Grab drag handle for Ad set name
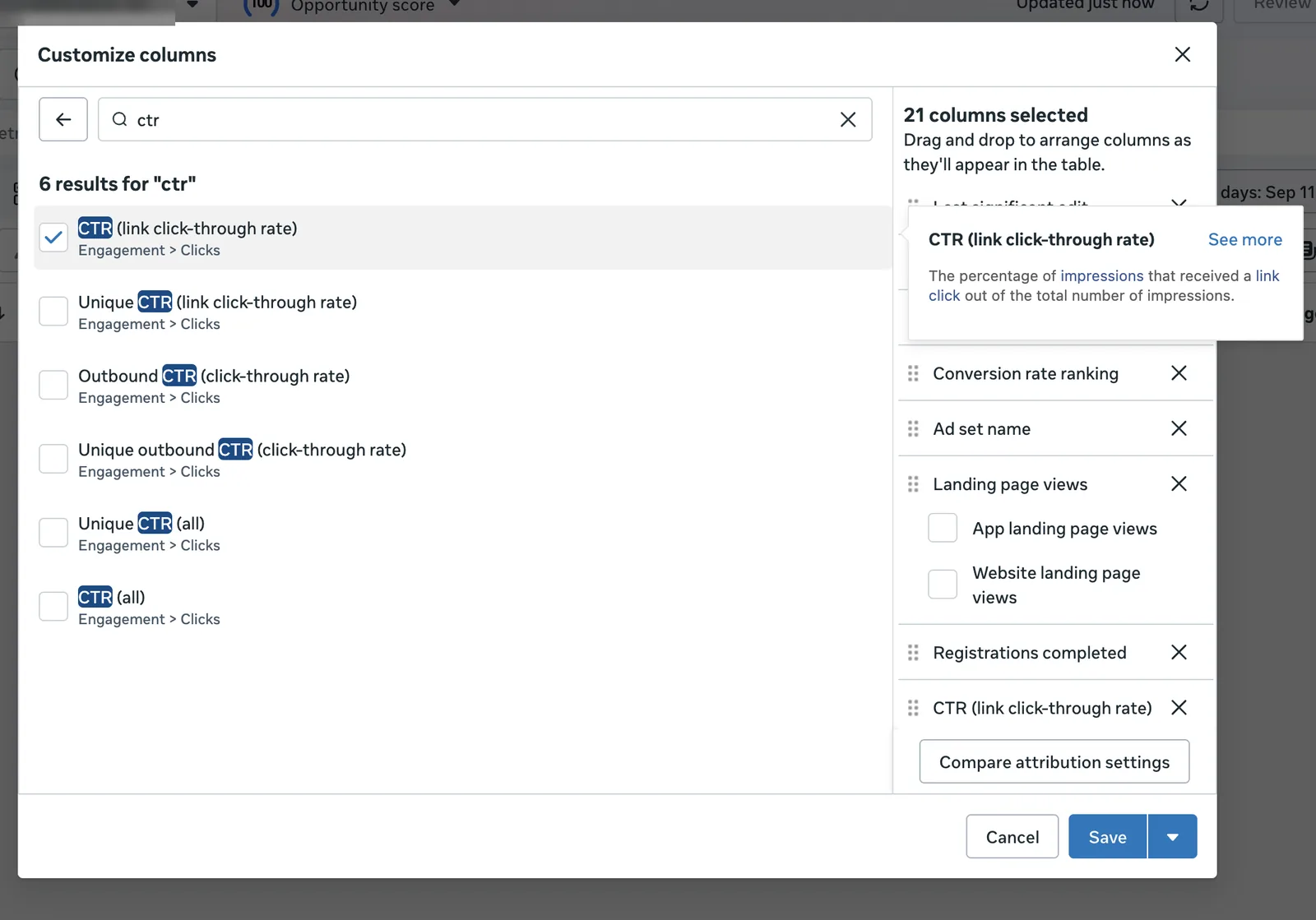 (x=913, y=428)
